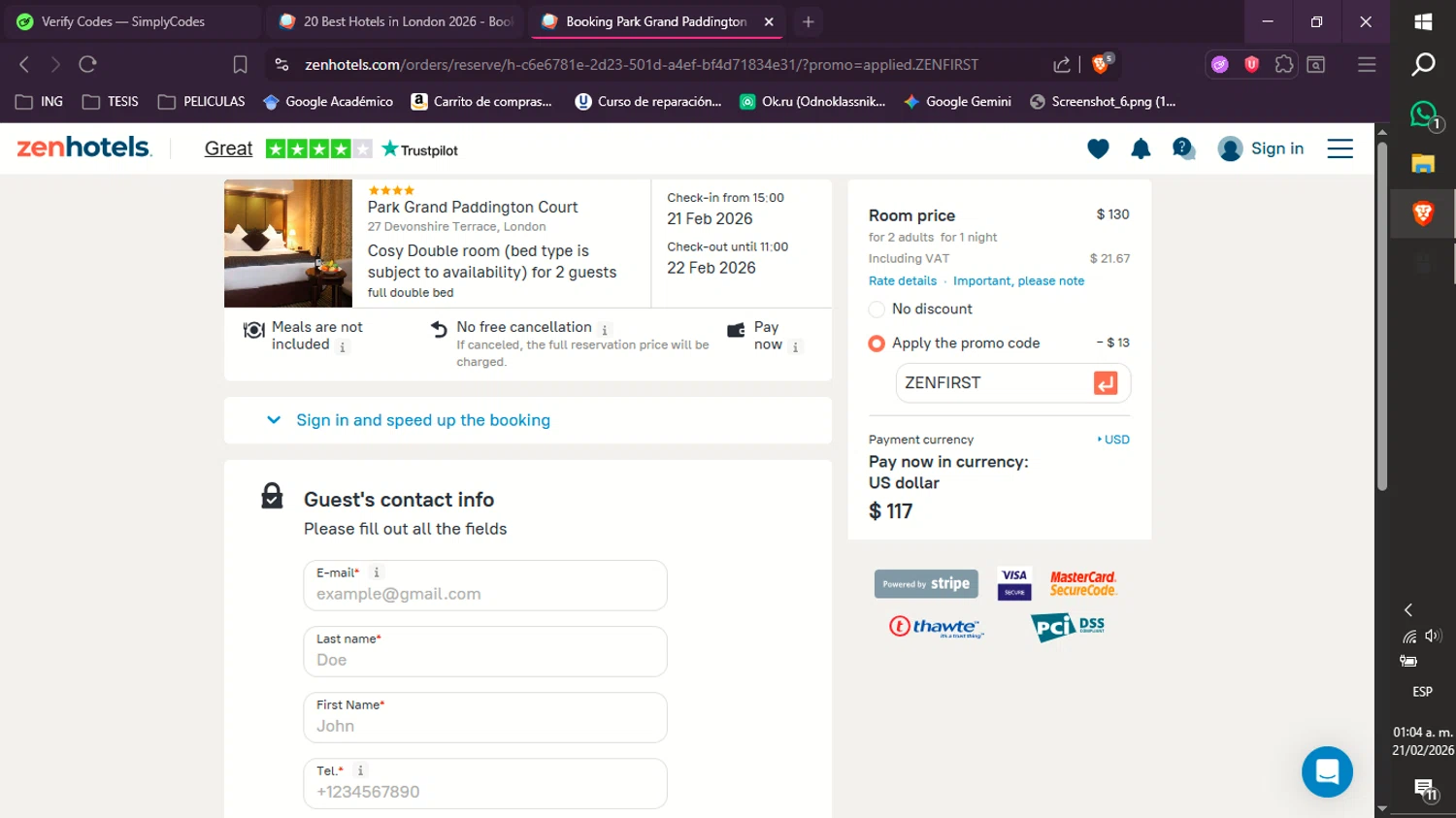Viewport: 1456px width, 818px height.
Task: Open favorites heart icon in Zenhotels header
Action: pos(1098,148)
